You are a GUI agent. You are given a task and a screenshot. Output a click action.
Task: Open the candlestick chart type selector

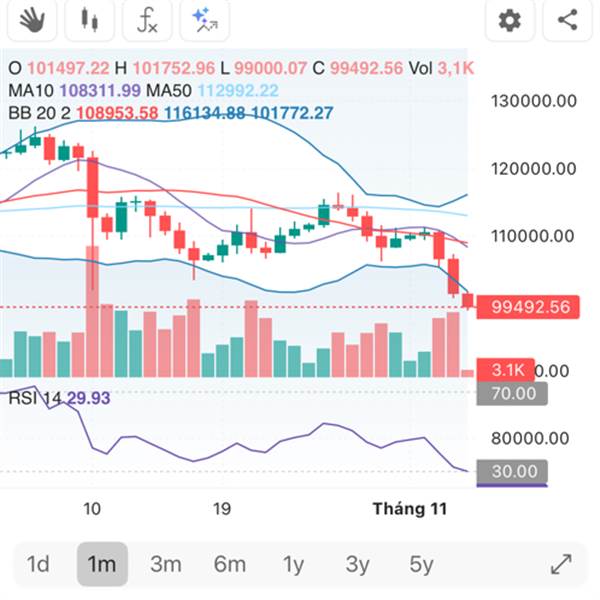[x=90, y=19]
